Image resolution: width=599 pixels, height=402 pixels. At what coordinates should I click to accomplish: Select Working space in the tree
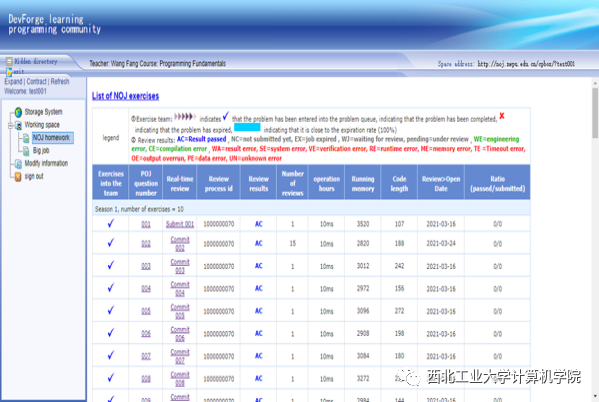point(42,125)
